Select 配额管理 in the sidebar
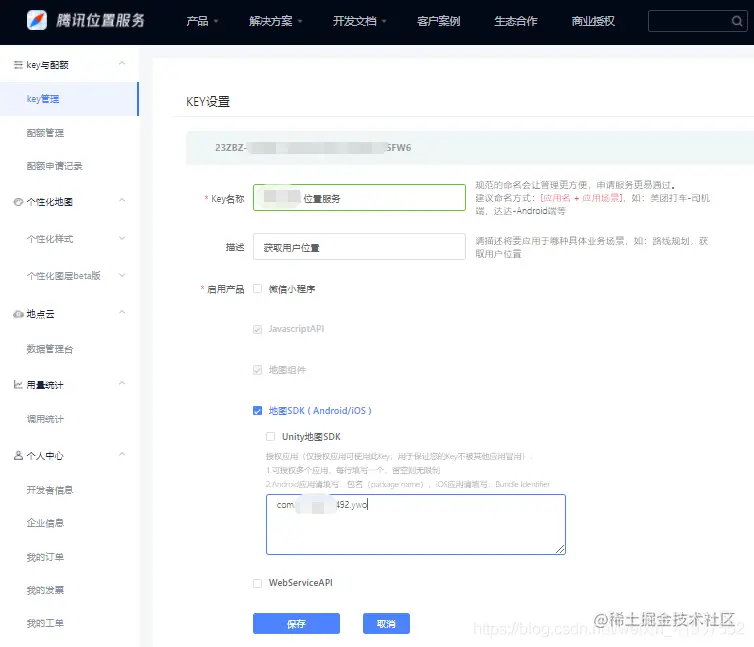This screenshot has height=647, width=754. (x=45, y=133)
